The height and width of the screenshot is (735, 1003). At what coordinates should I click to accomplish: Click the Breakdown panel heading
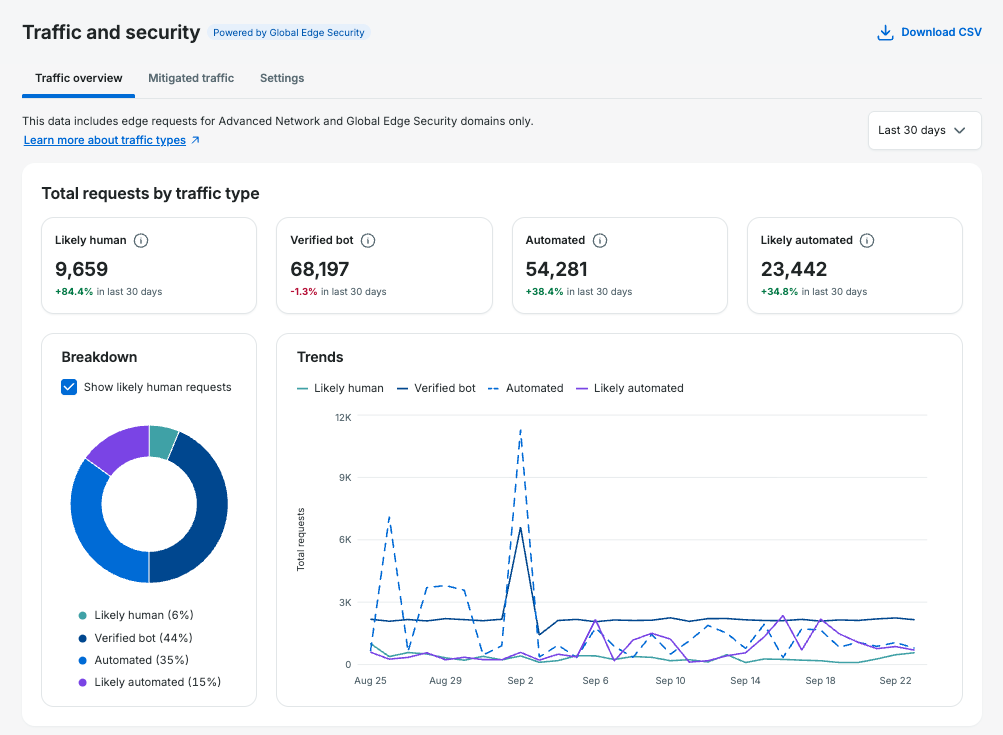(99, 357)
